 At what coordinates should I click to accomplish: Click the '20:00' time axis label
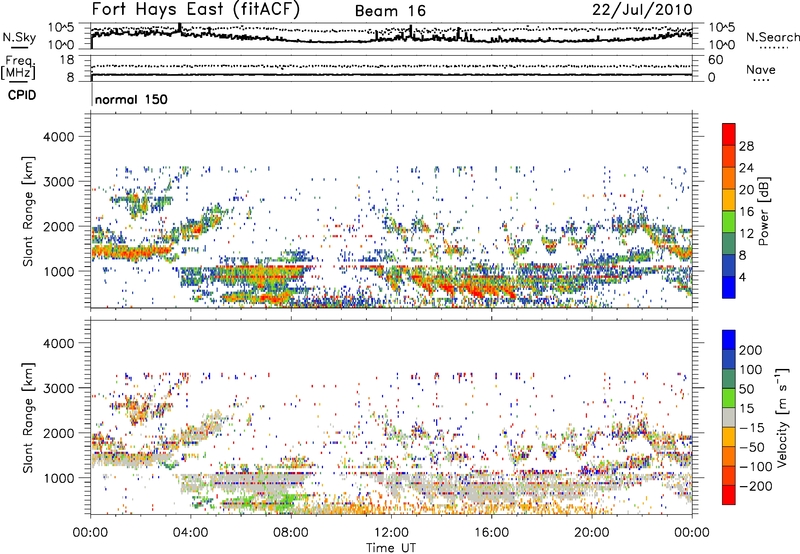coord(591,533)
